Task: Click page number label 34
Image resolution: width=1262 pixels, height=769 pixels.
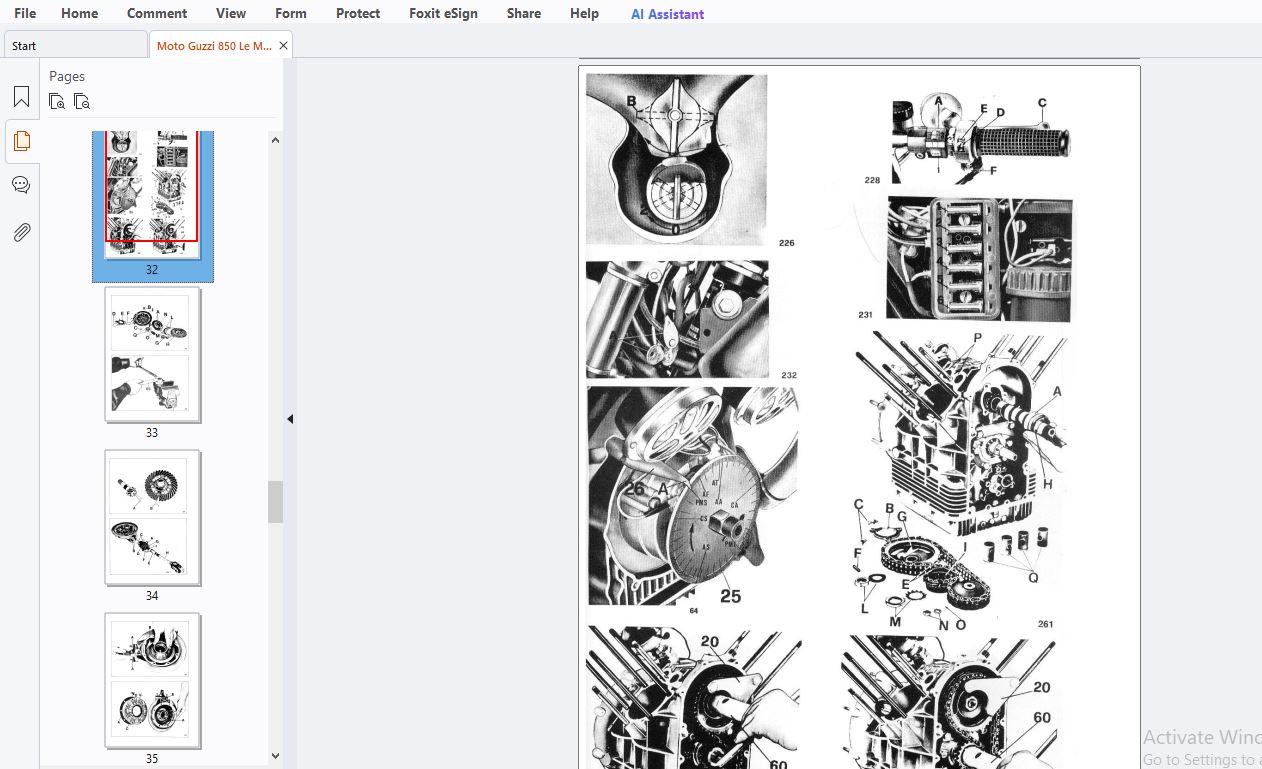Action: point(152,596)
